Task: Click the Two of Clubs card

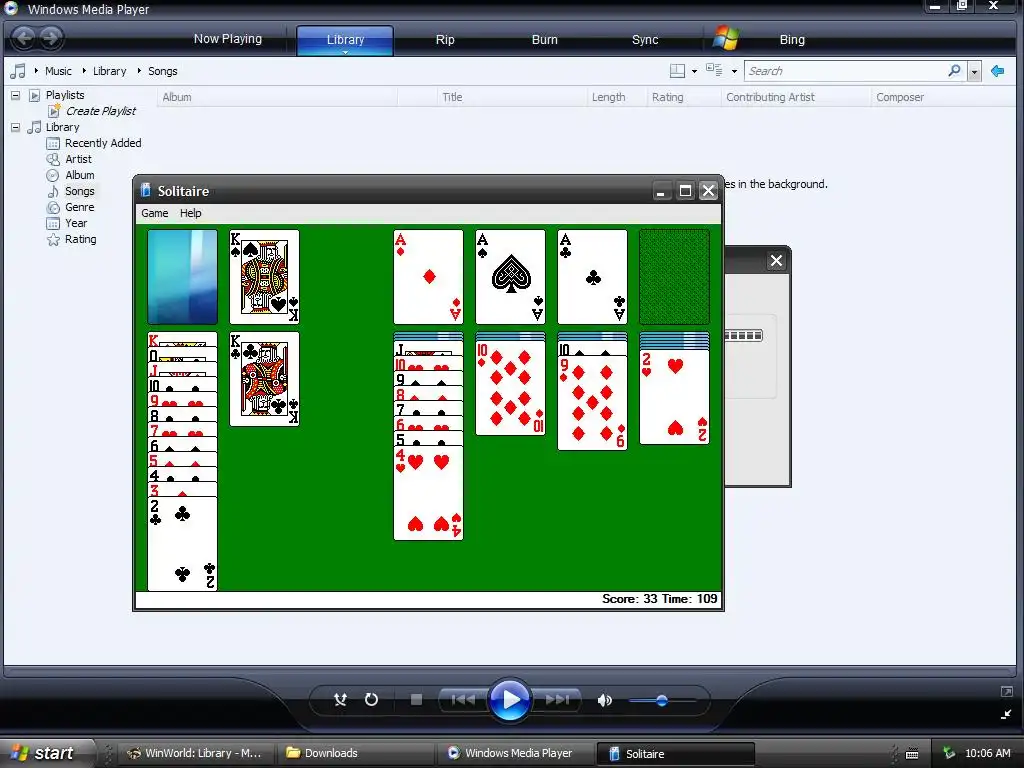Action: 182,544
